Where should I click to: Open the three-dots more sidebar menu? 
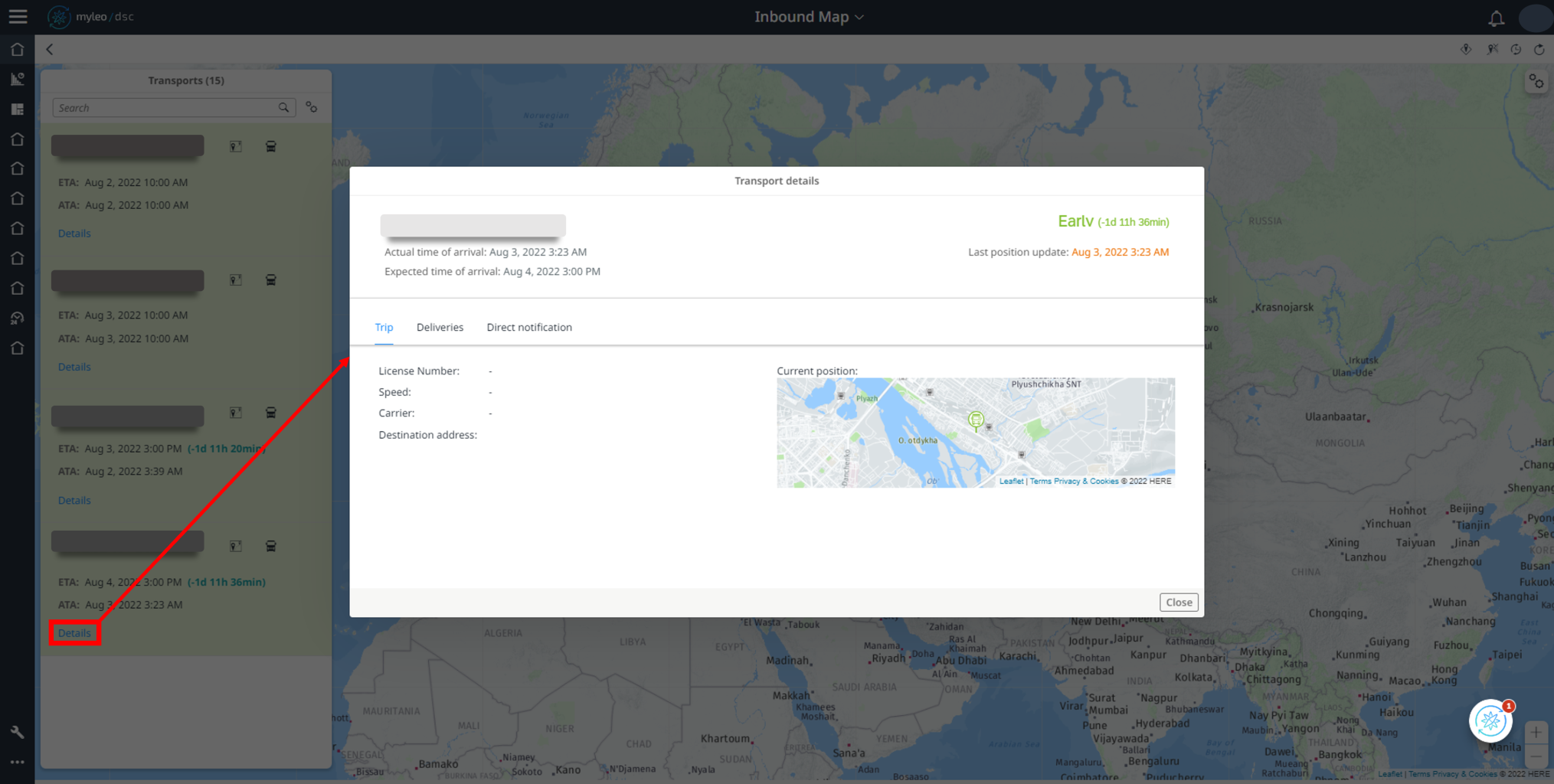[x=17, y=762]
